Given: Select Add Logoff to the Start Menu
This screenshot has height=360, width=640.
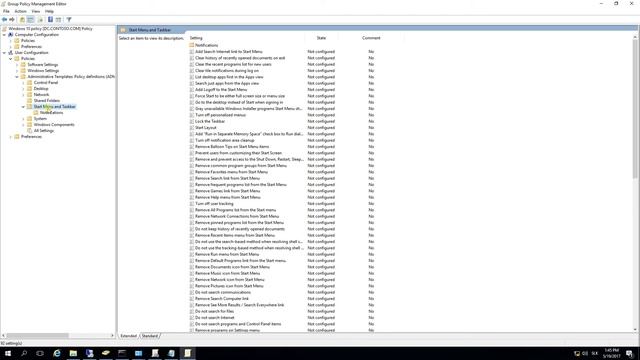Looking at the screenshot, I should 221,90.
